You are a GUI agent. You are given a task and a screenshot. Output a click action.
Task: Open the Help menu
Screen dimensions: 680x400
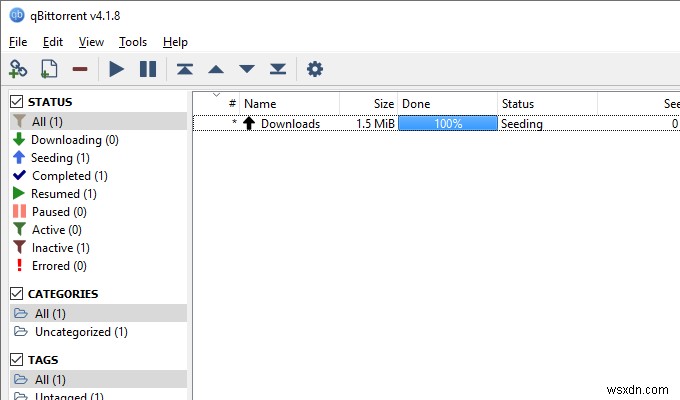175,42
